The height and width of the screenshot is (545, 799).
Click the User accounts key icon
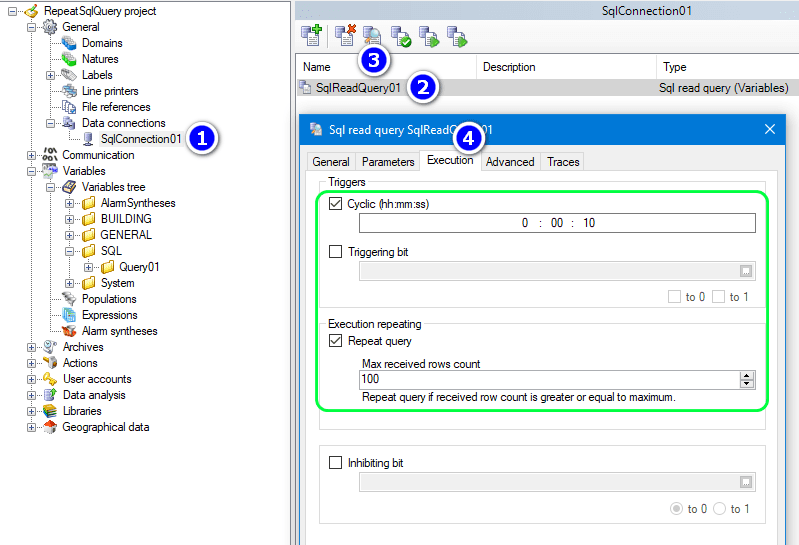49,379
